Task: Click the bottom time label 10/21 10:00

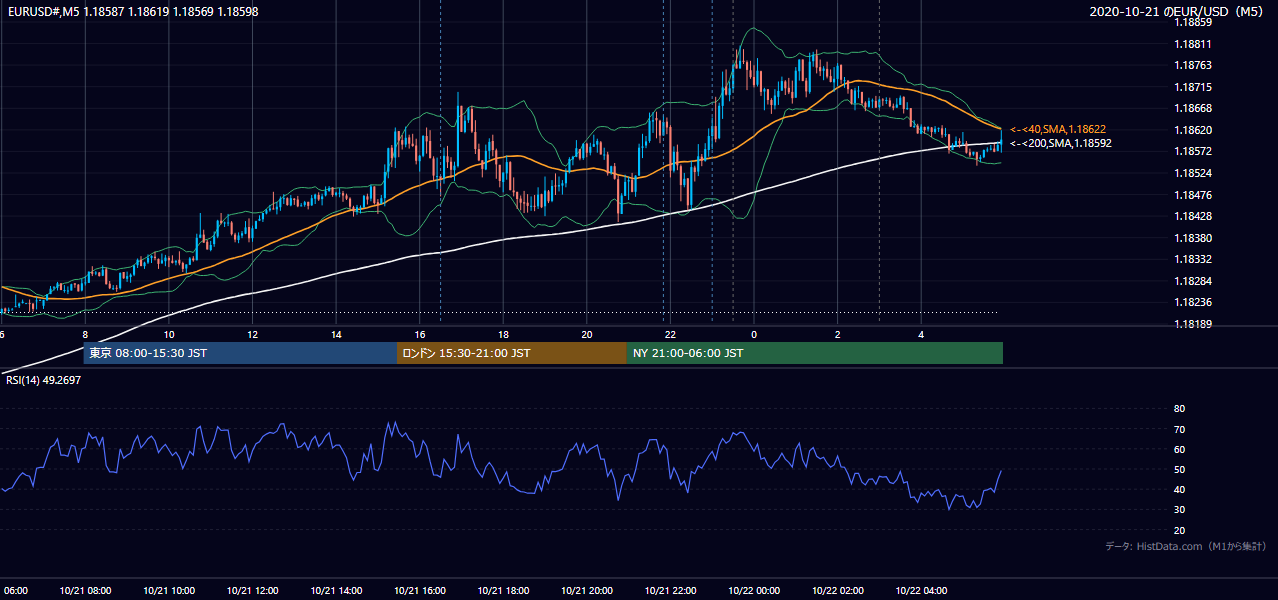Action: tap(169, 591)
